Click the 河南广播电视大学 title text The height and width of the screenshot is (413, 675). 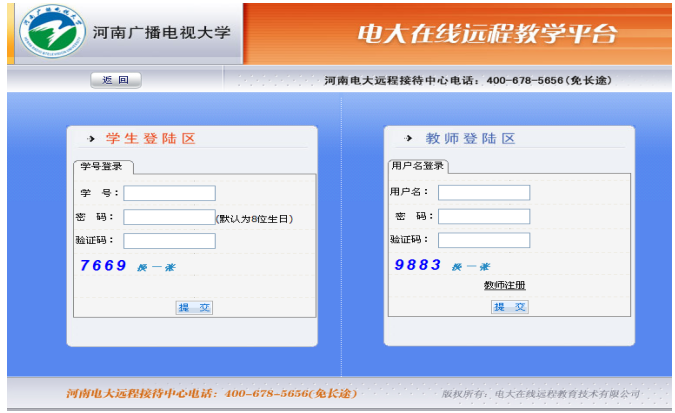coord(162,33)
